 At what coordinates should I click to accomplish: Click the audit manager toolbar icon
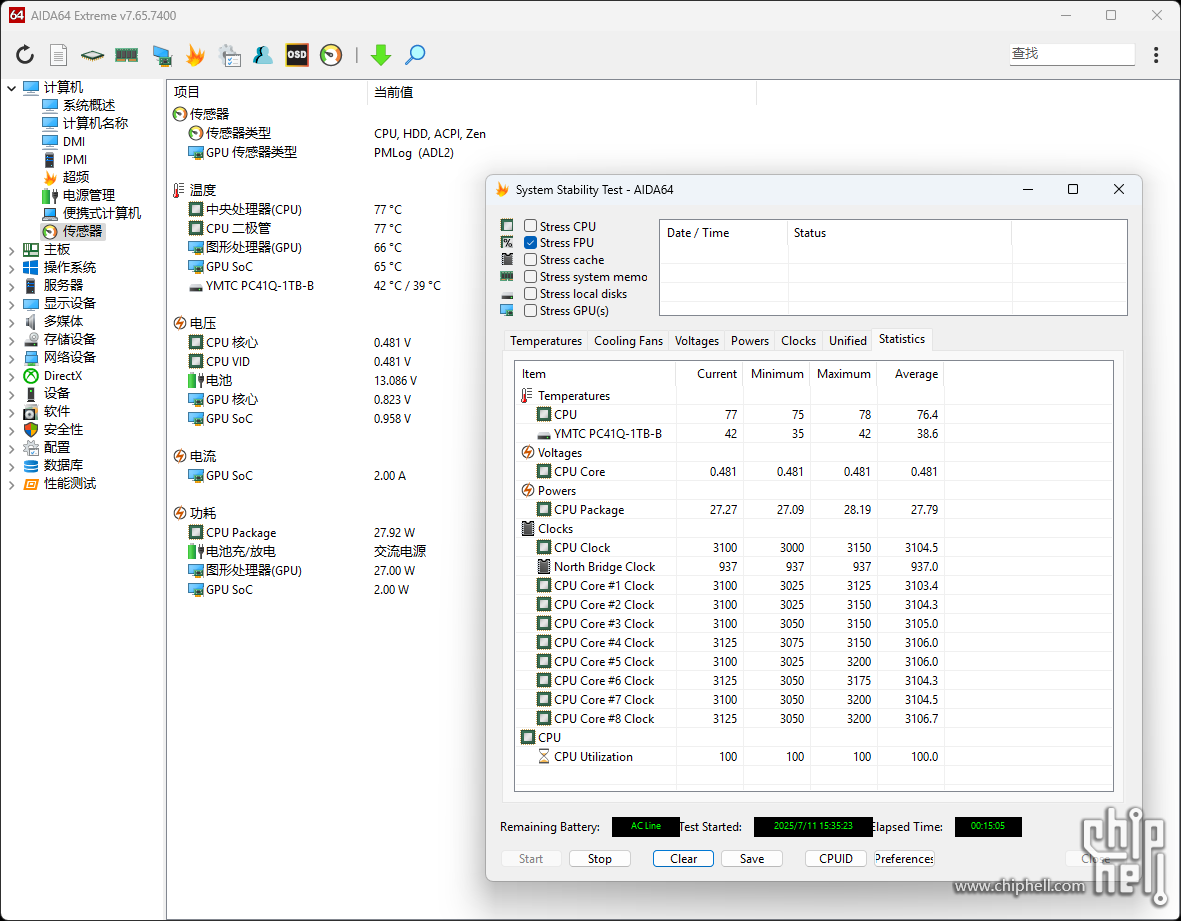[x=229, y=55]
